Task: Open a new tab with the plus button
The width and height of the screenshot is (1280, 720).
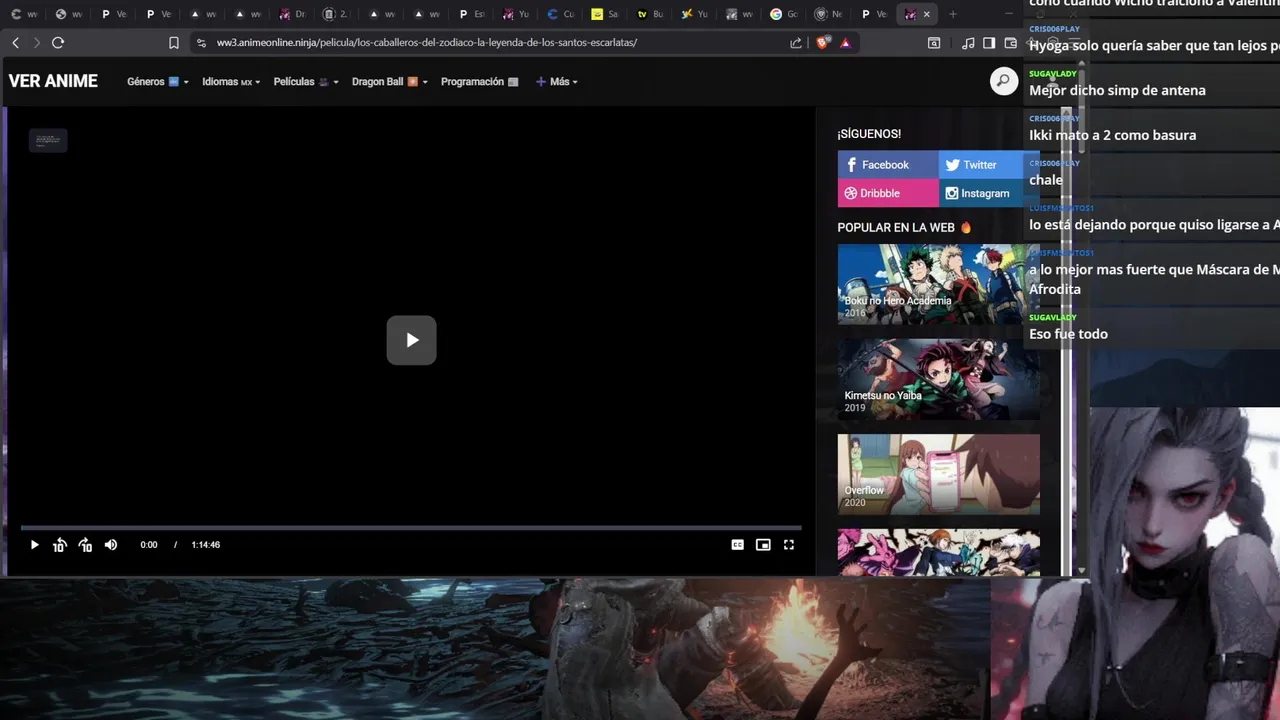Action: (x=952, y=14)
